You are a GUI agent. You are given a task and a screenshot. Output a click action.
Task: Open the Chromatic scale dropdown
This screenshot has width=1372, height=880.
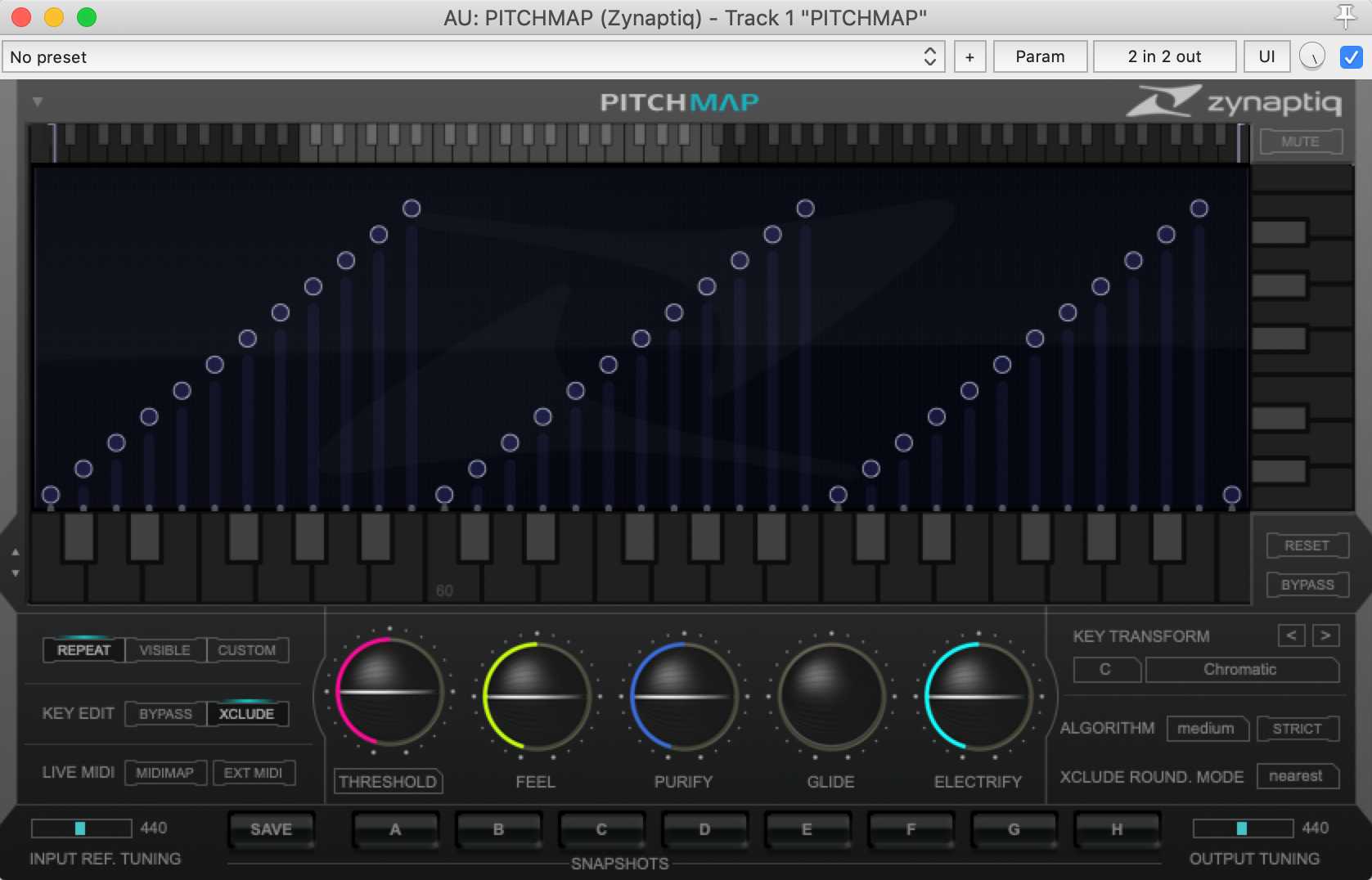click(x=1240, y=670)
